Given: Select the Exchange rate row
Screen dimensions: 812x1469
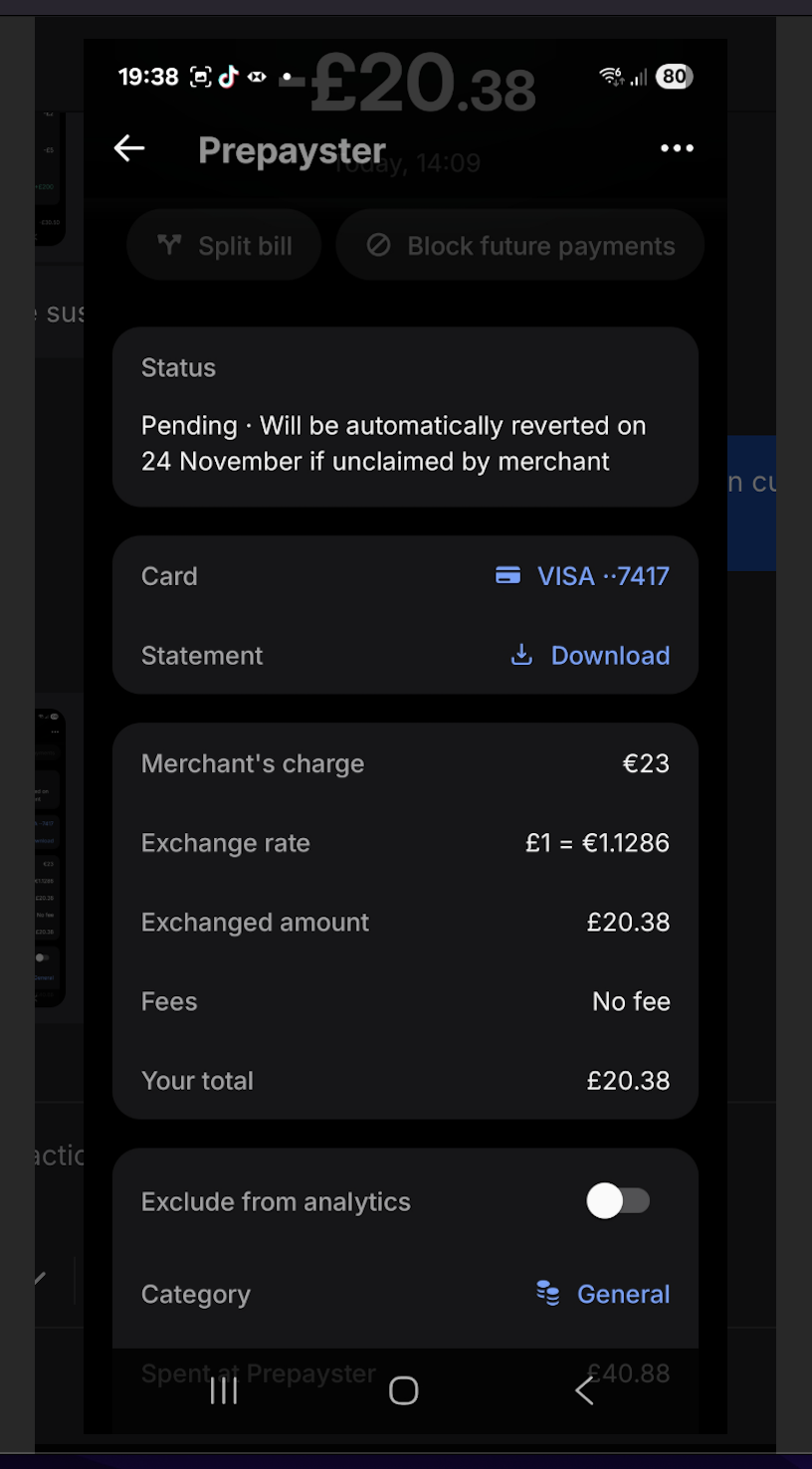Looking at the screenshot, I should coord(405,843).
